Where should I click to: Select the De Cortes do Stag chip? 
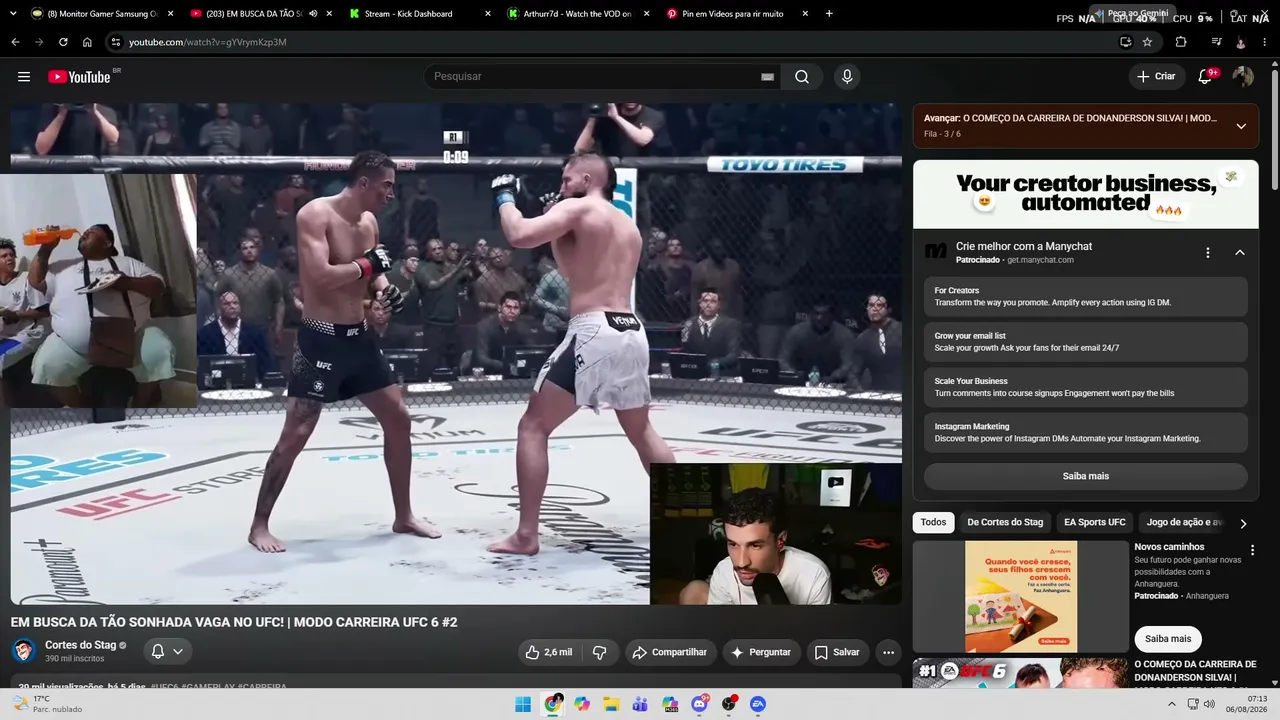click(1005, 522)
